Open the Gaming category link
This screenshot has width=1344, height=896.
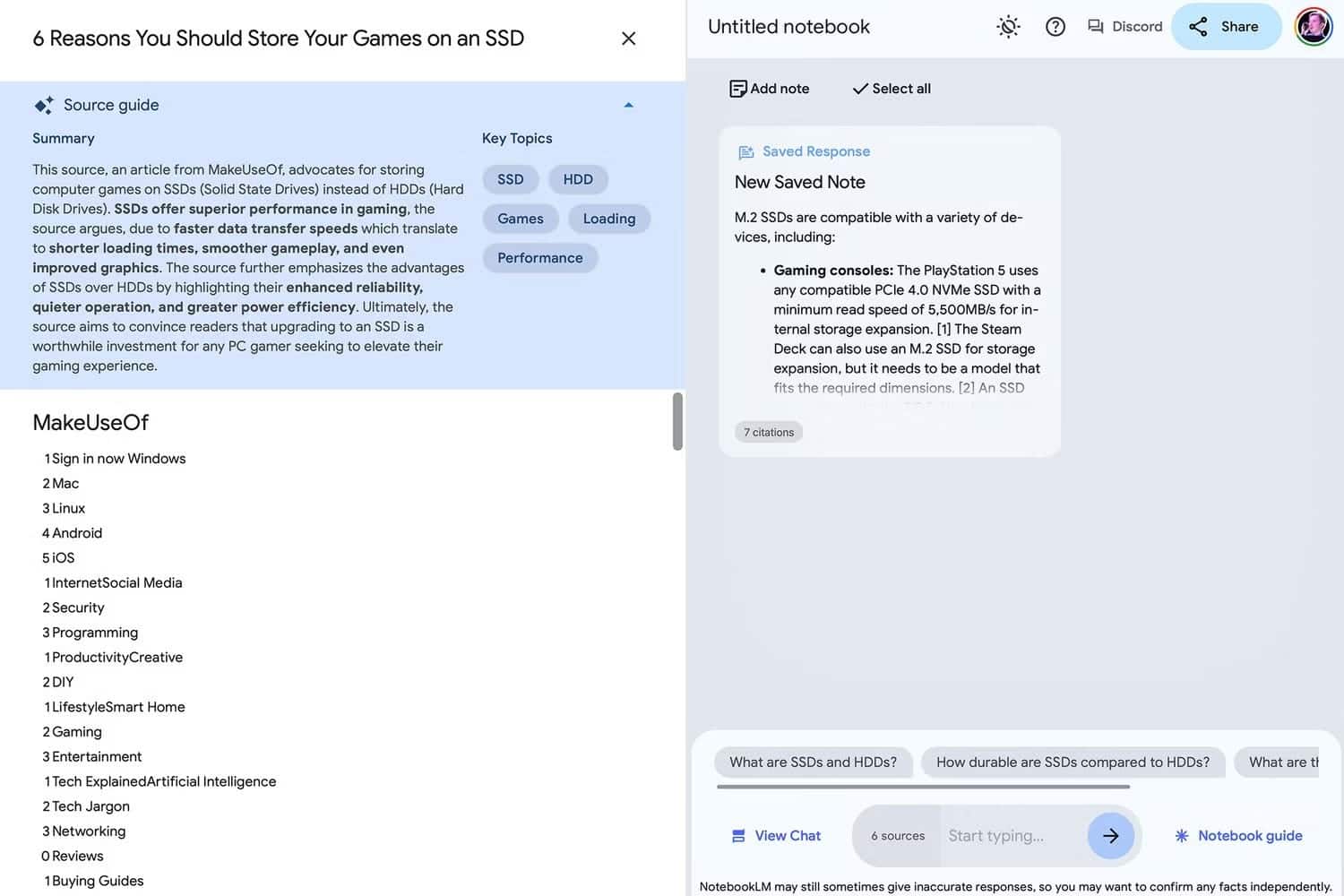[x=78, y=731]
